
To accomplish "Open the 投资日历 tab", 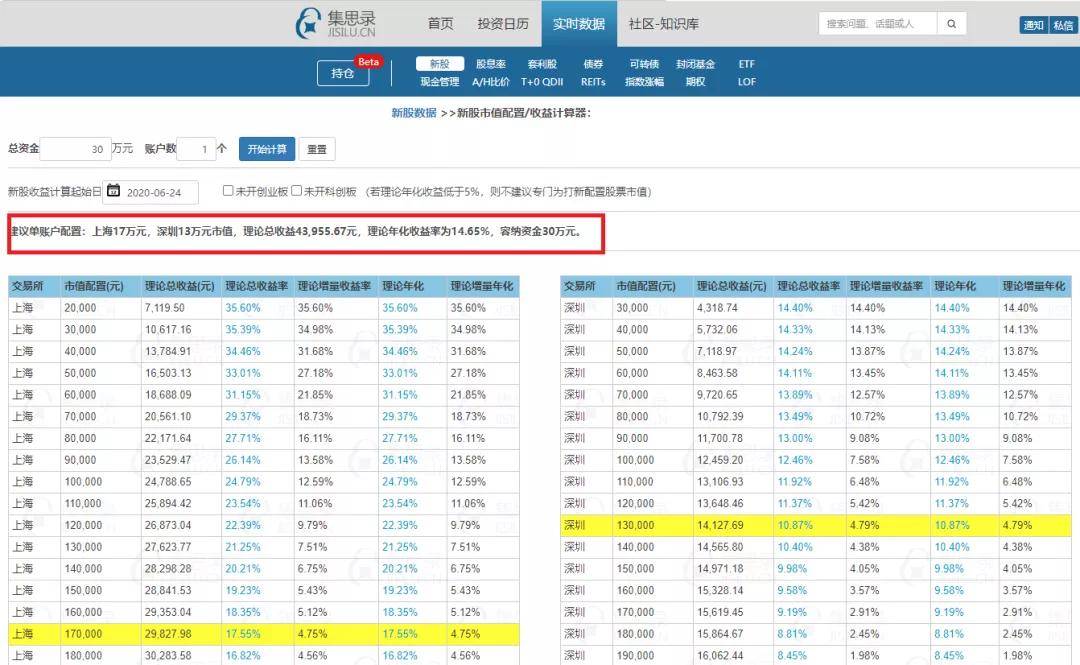I will tap(503, 24).
